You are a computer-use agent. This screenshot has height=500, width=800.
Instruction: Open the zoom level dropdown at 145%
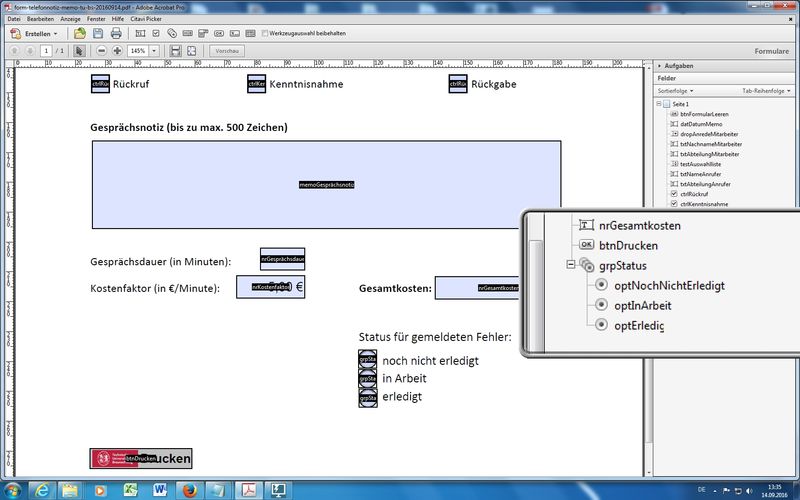160,50
